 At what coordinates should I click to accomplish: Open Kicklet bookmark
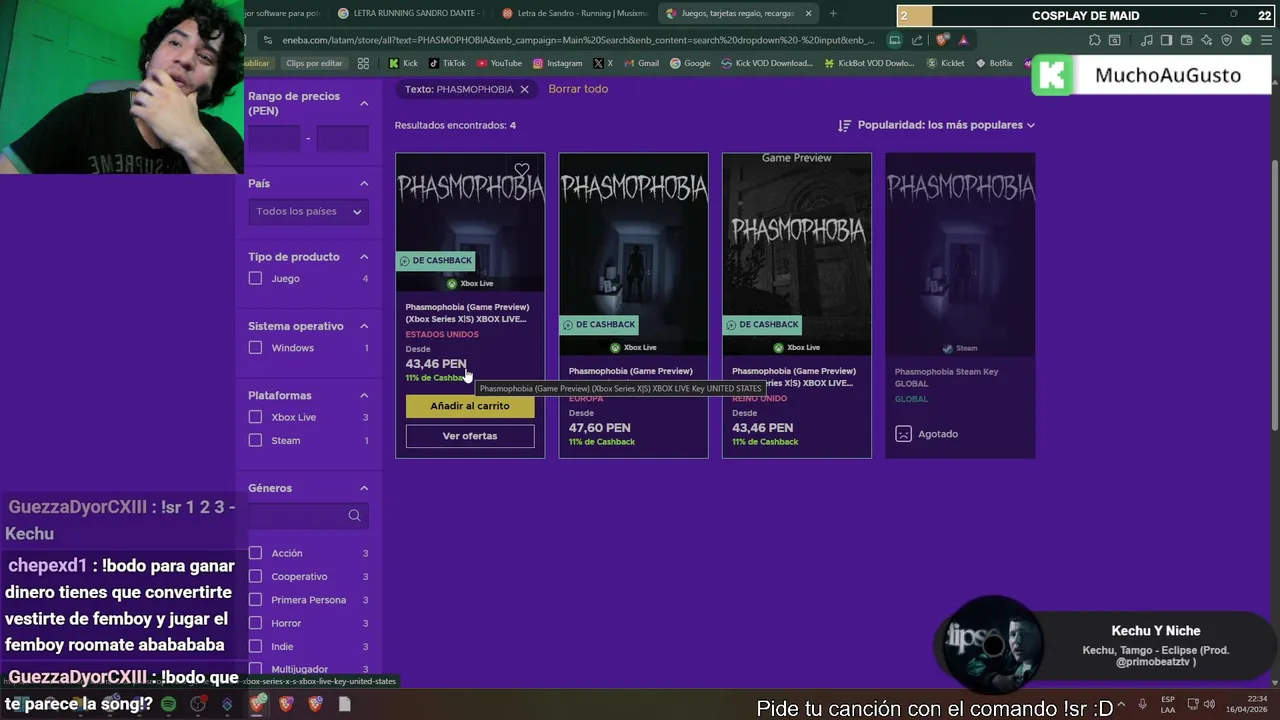coord(945,63)
